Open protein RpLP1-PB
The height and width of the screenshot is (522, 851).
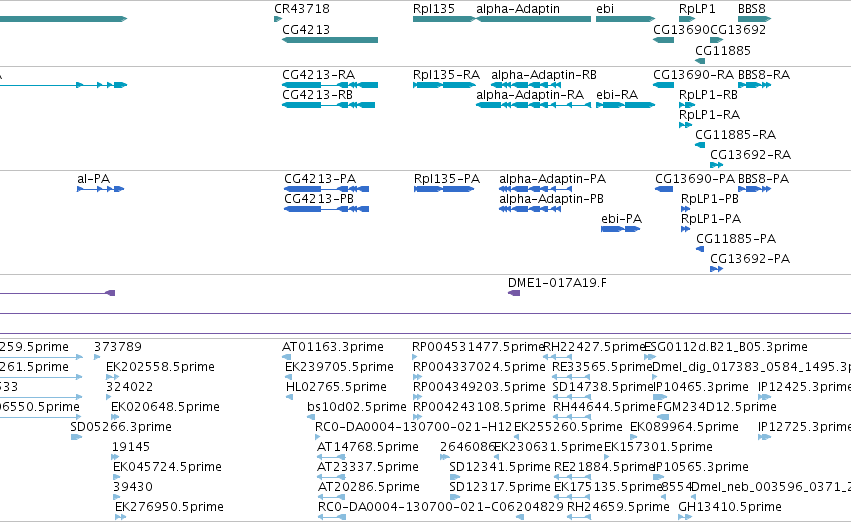tap(710, 199)
